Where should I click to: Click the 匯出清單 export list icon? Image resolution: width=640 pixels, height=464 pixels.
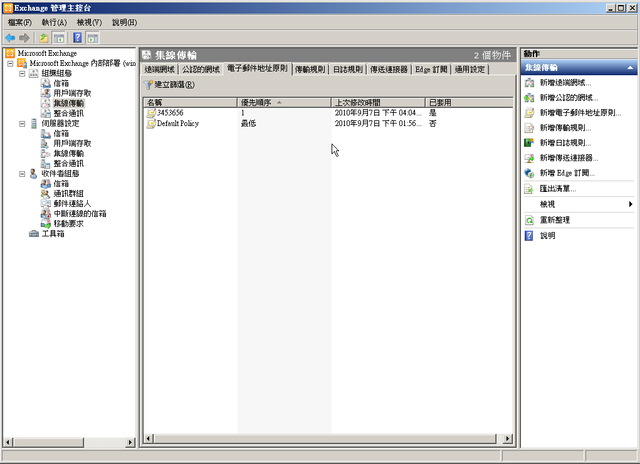529,189
